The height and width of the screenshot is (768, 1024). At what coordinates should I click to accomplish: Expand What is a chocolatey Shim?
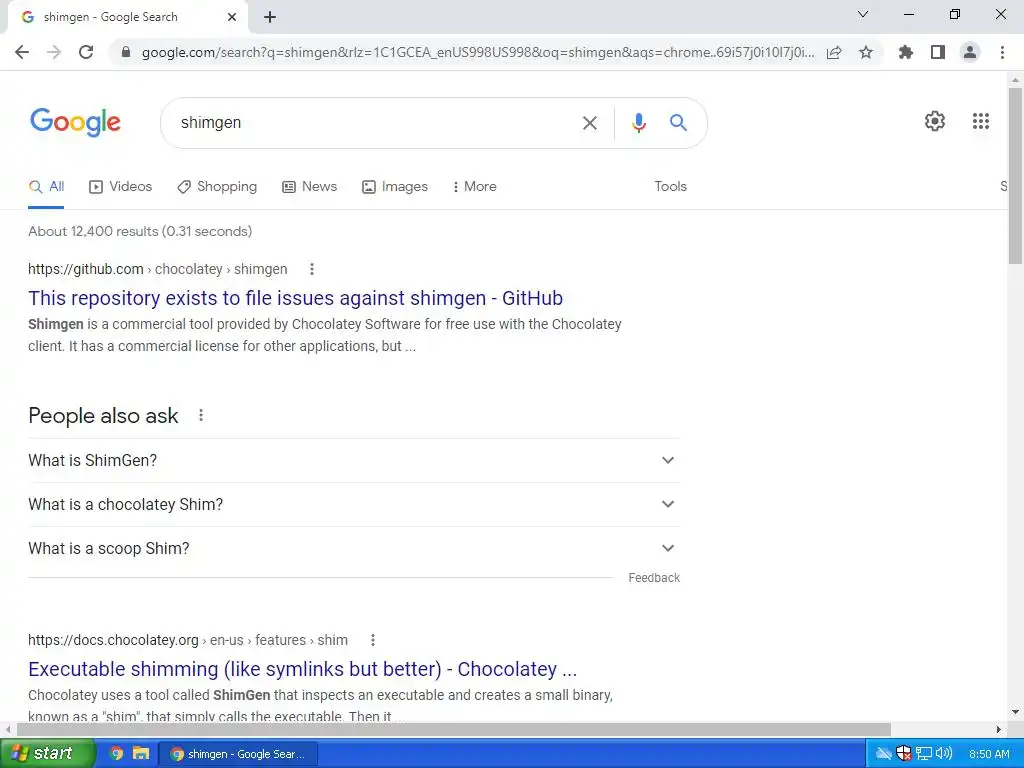click(x=353, y=504)
